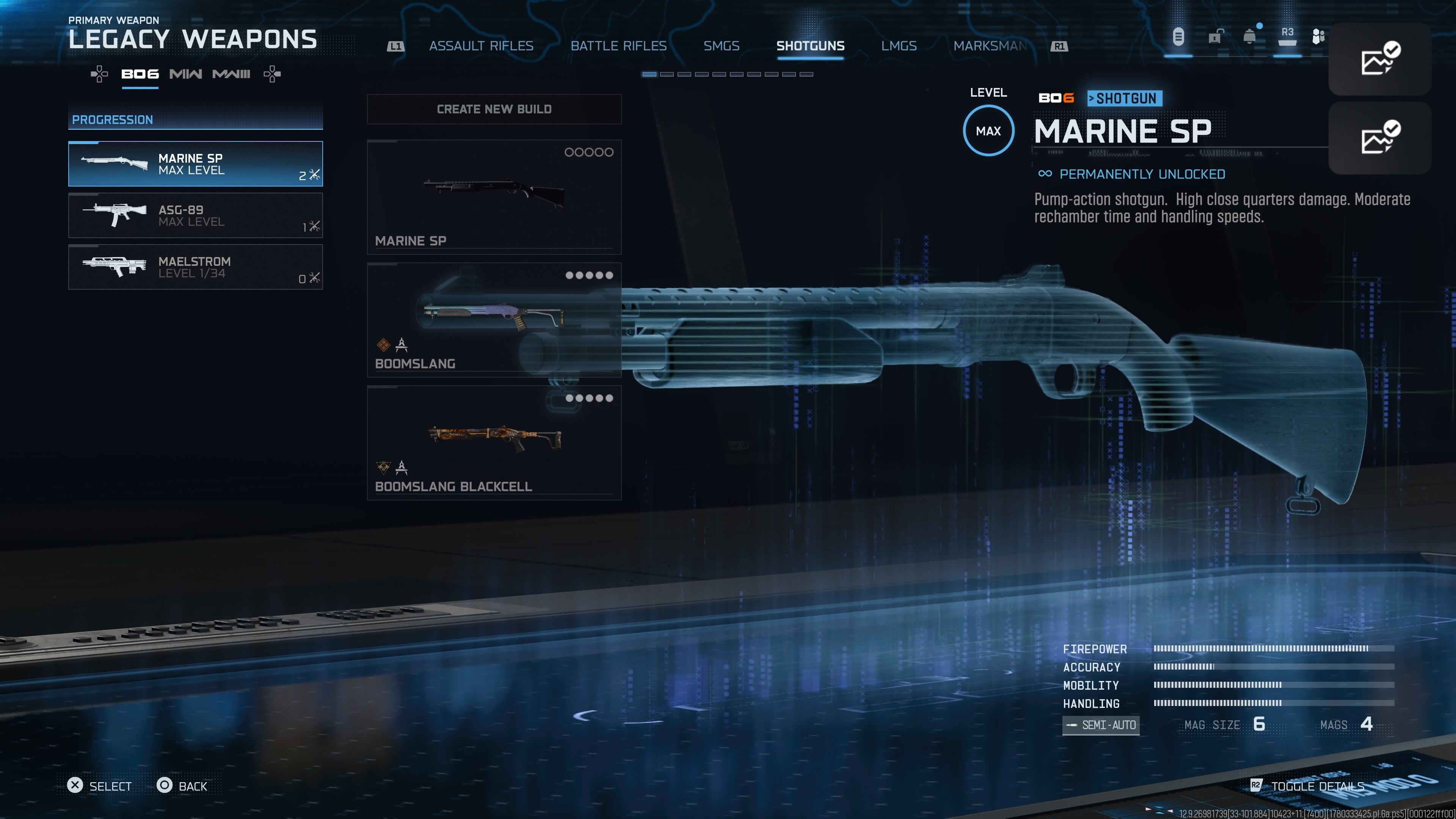Image resolution: width=1456 pixels, height=819 pixels.
Task: Open the mouse-shaped icon in the top bar
Action: (1178, 37)
